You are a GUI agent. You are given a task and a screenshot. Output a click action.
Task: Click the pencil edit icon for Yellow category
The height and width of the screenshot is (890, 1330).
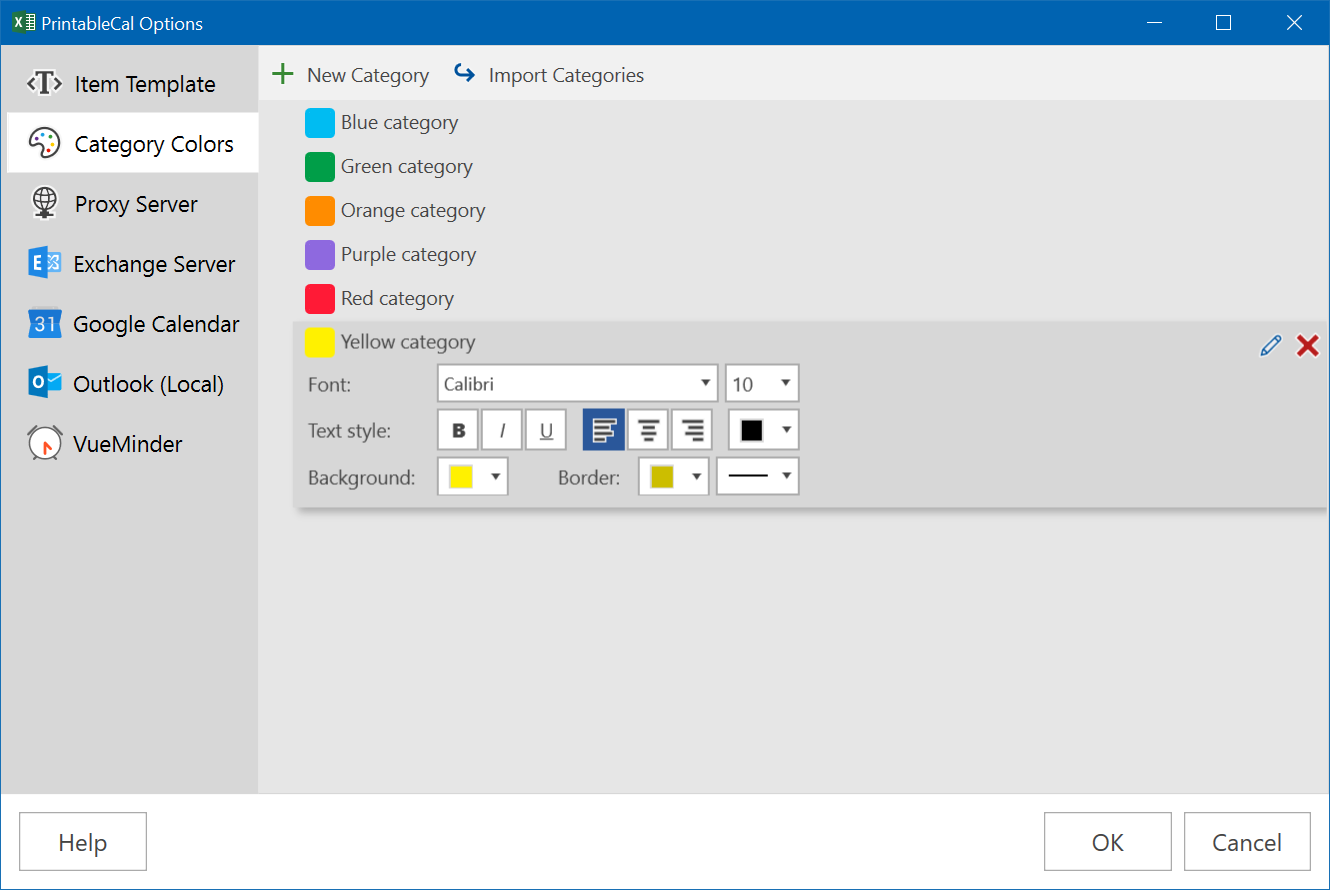[x=1271, y=346]
